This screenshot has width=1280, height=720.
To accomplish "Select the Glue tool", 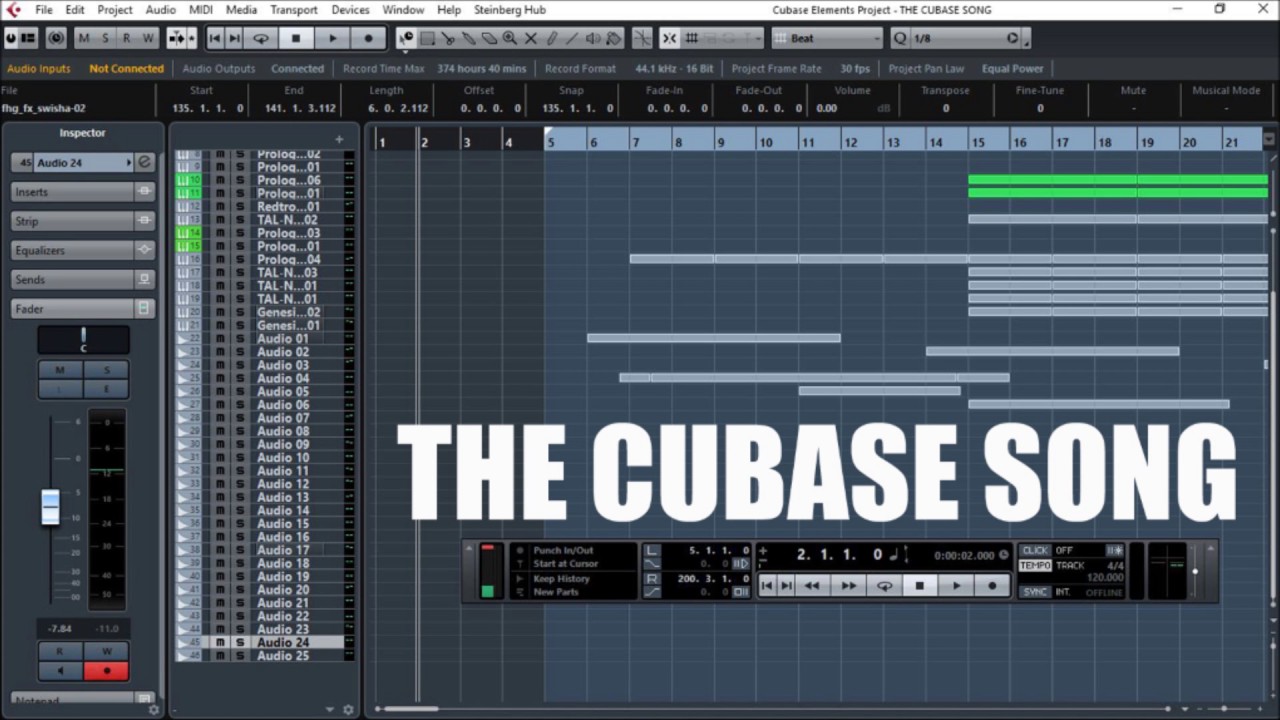I will pos(469,38).
